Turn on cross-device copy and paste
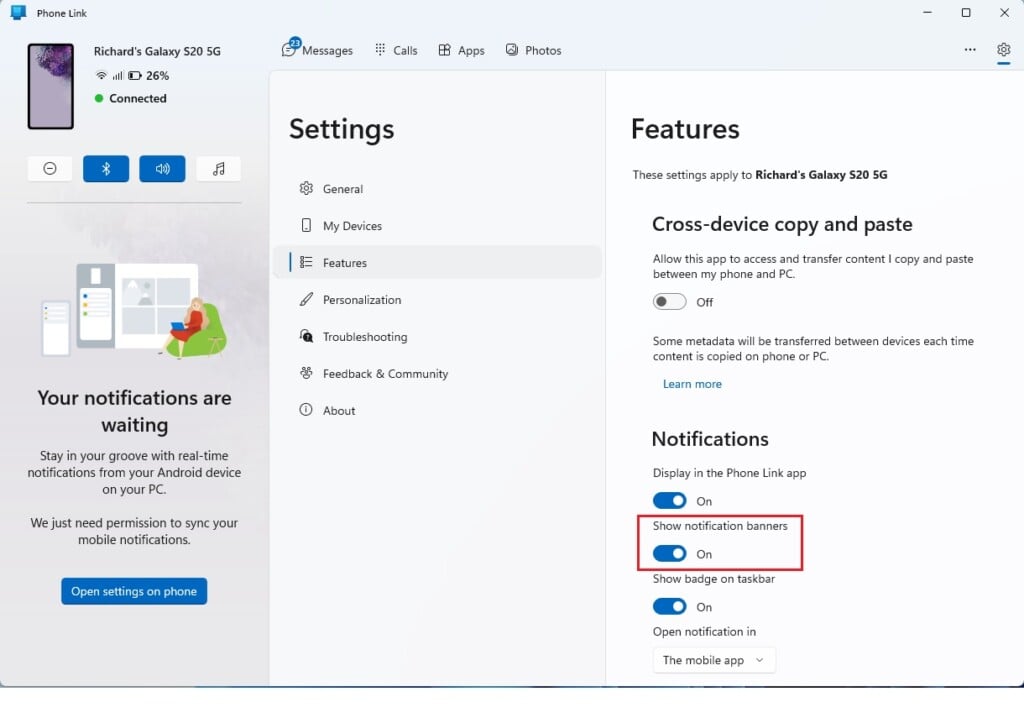Screen dimensions: 1024x723 (669, 302)
